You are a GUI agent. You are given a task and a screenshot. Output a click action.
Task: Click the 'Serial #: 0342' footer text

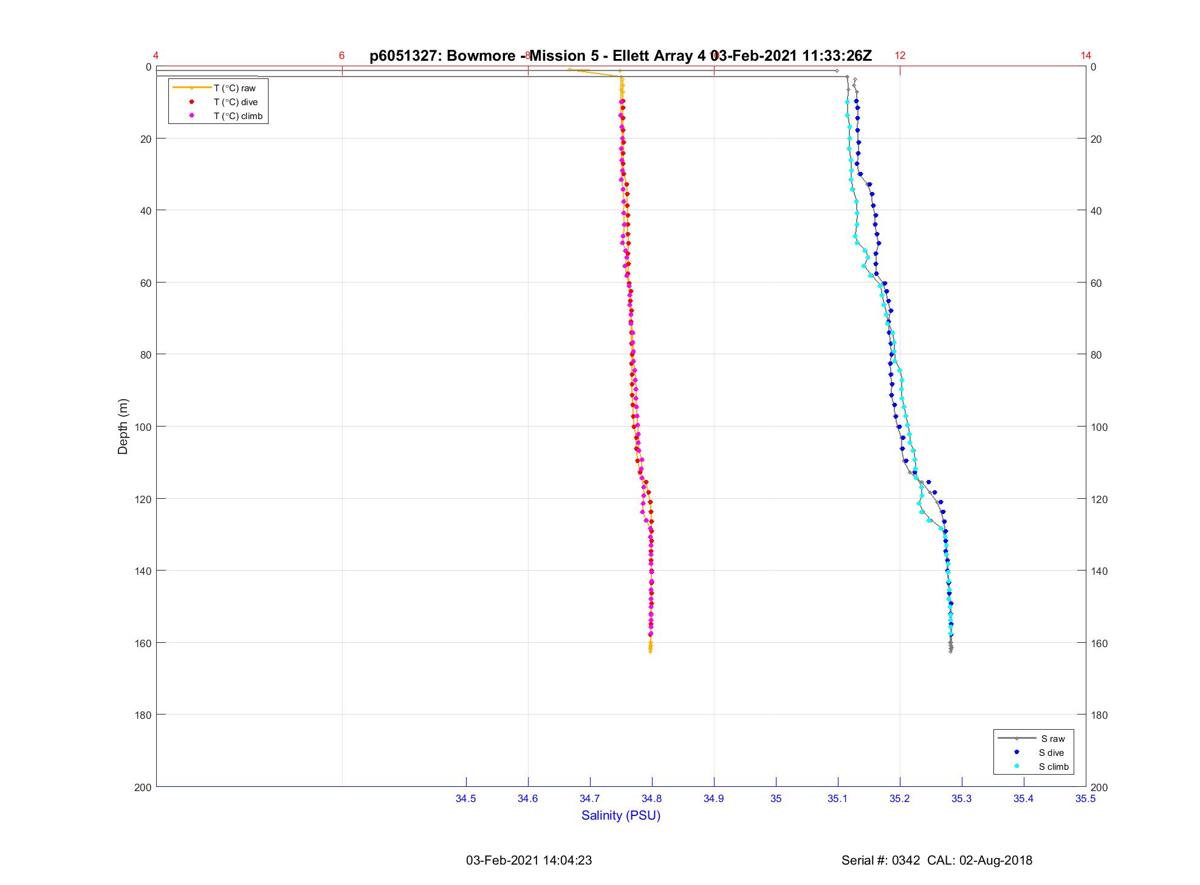883,860
